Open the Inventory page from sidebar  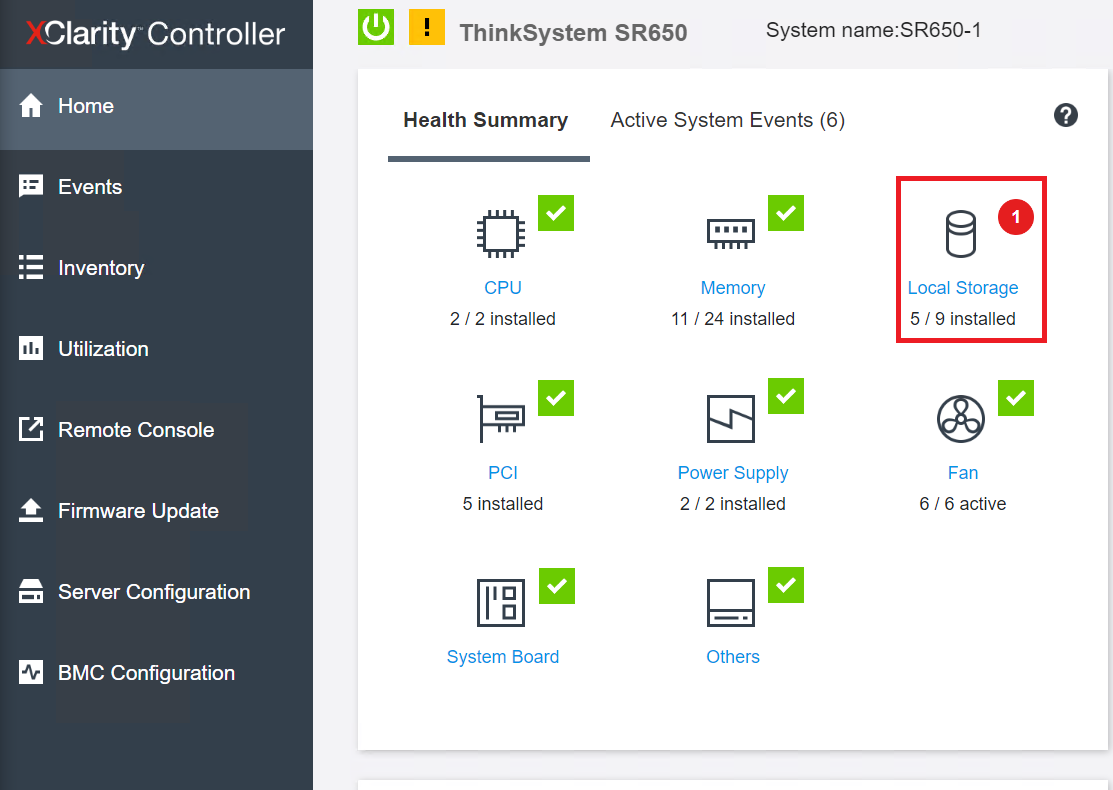[x=101, y=267]
